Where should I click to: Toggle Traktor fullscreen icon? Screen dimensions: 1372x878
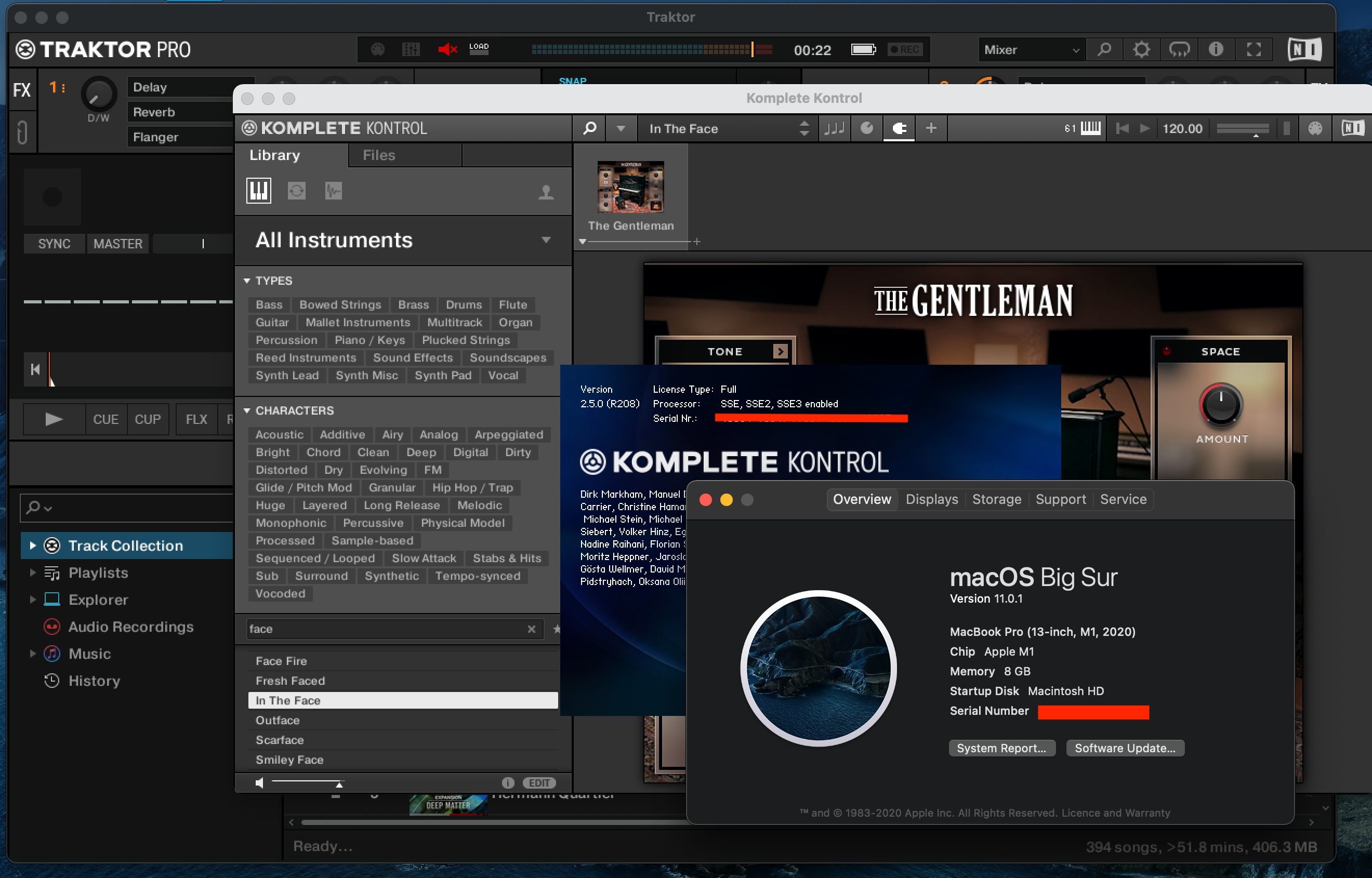coord(1254,49)
